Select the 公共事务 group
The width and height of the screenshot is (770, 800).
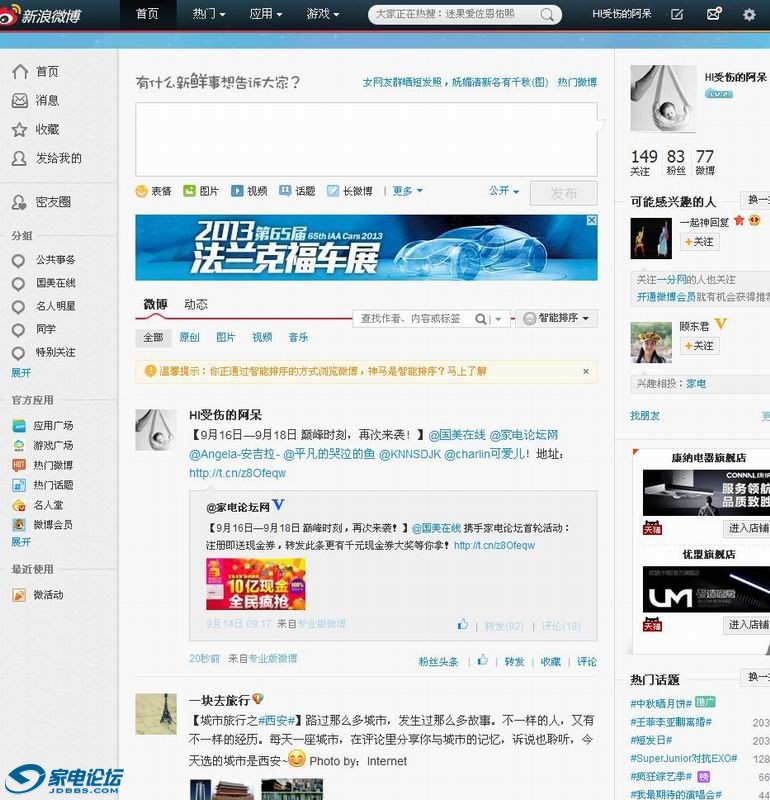pos(55,260)
